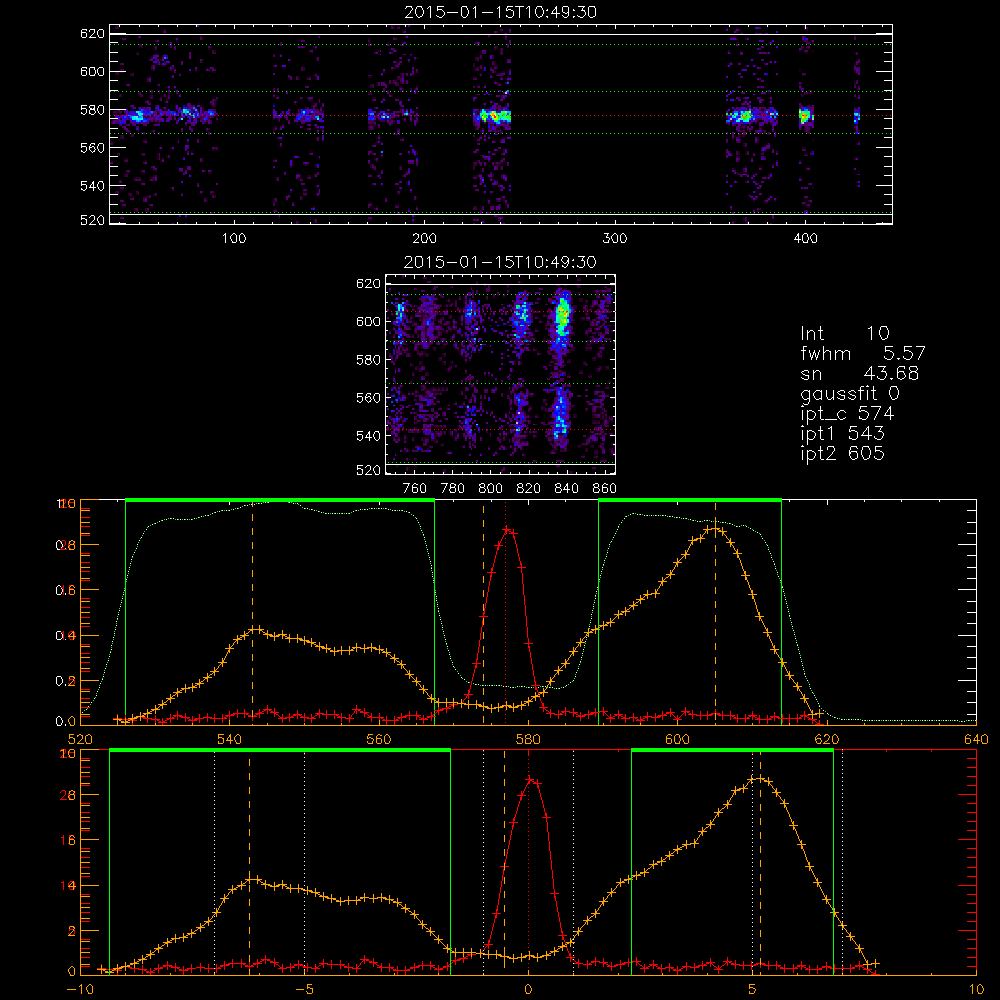1000x1000 pixels.
Task: Click x-axis label 300 of wide spectrogram
Action: 615,239
